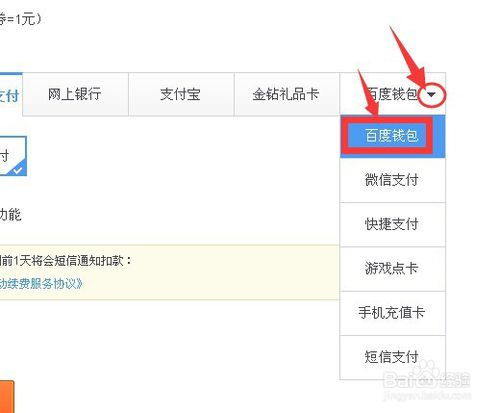Click the jingyan.baidu.com watermark text
Viewport: 500px width, 413px height.
click(x=428, y=396)
